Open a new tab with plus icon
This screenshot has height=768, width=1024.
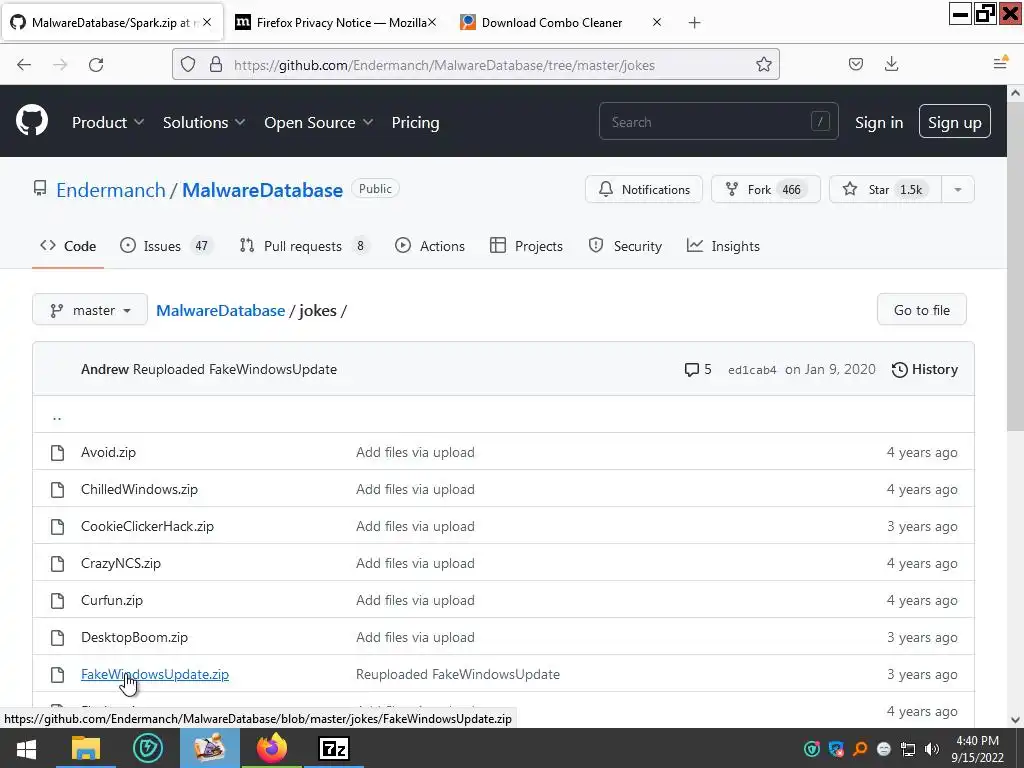[694, 23]
